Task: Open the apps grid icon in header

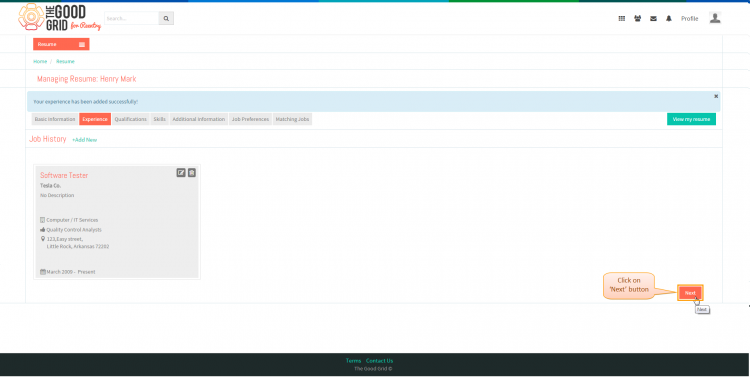Action: (621, 19)
